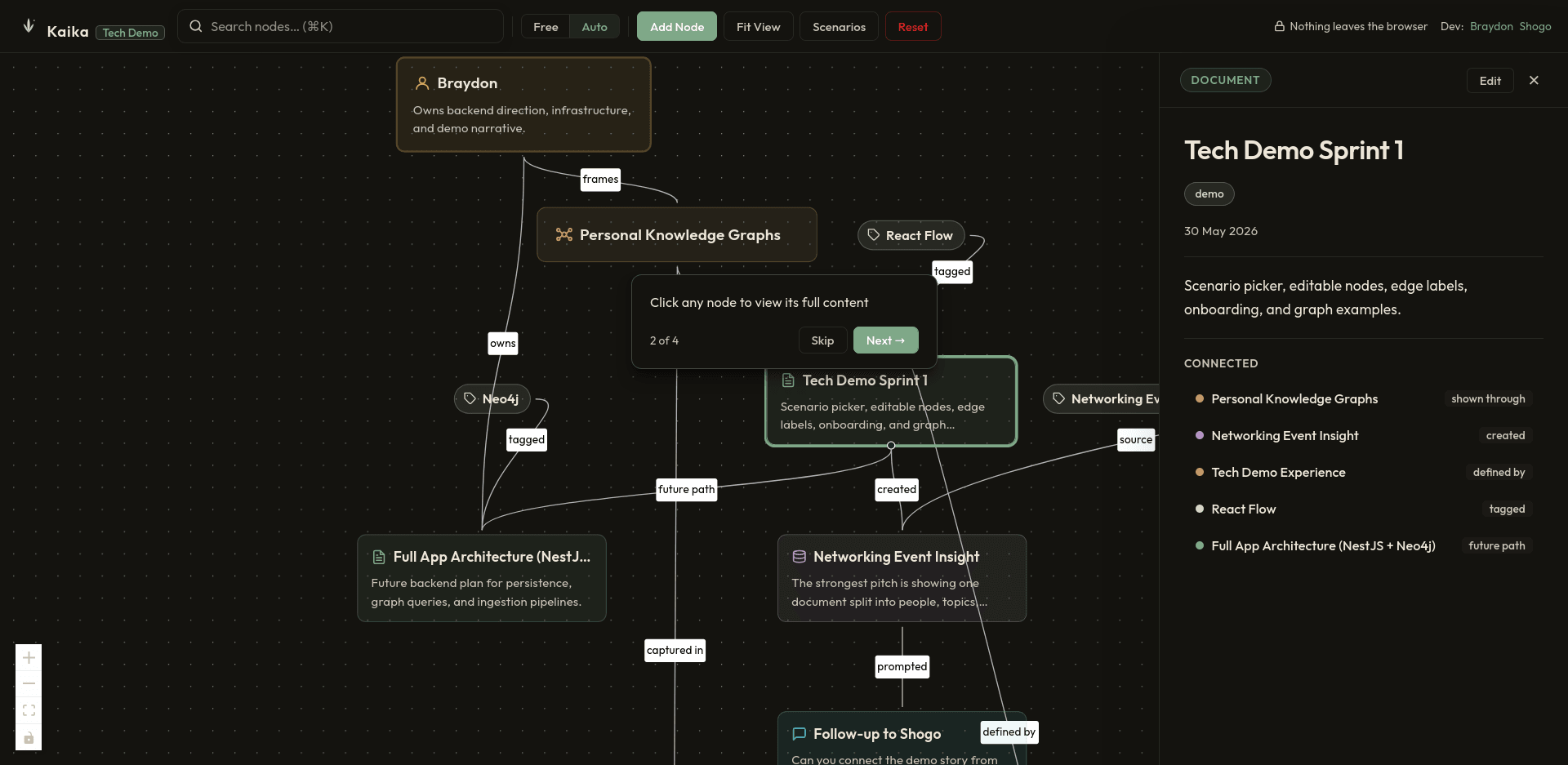Click the Tech Demo badge beside Kaika

131,33
